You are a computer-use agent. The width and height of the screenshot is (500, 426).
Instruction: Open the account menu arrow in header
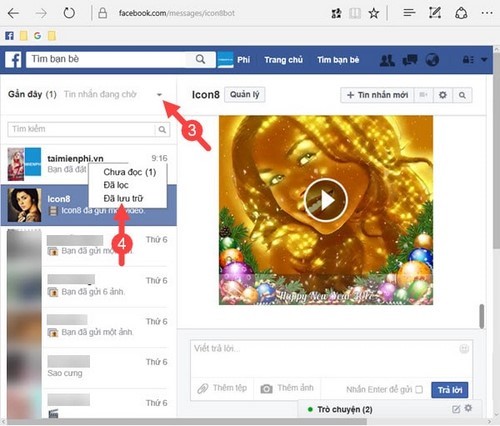pos(484,60)
